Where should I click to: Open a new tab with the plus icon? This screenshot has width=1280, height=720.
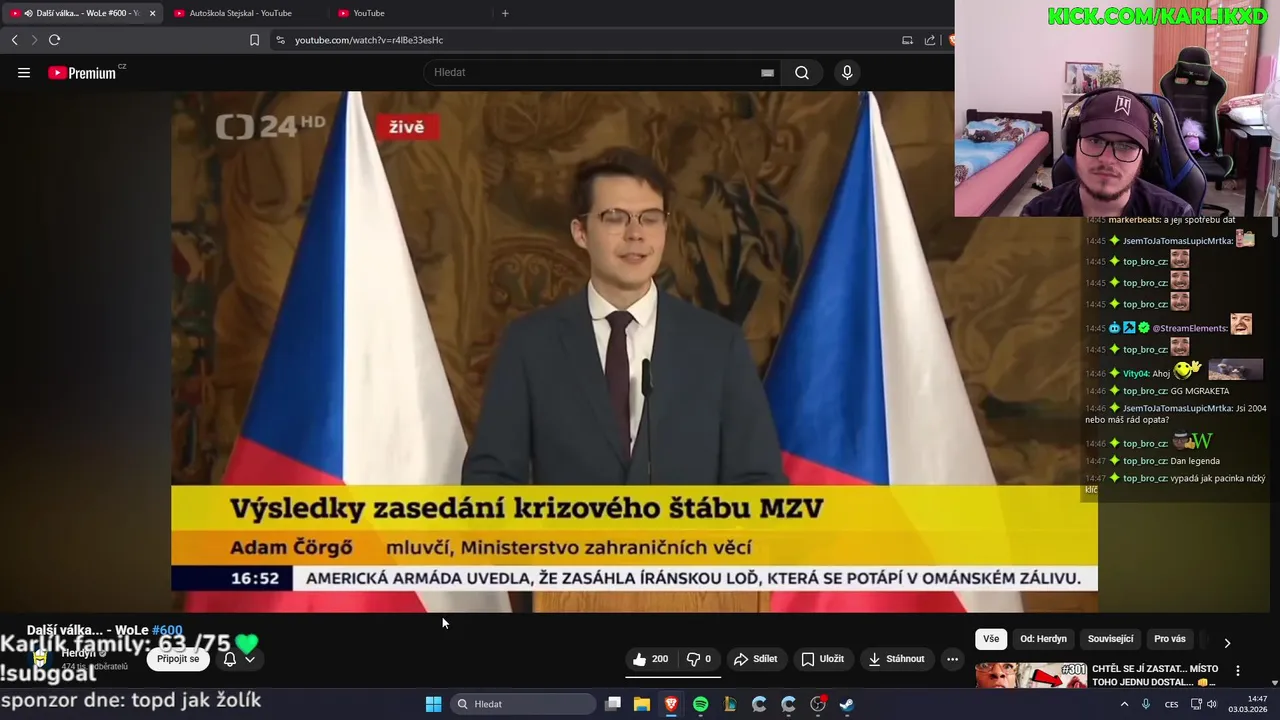tap(505, 13)
